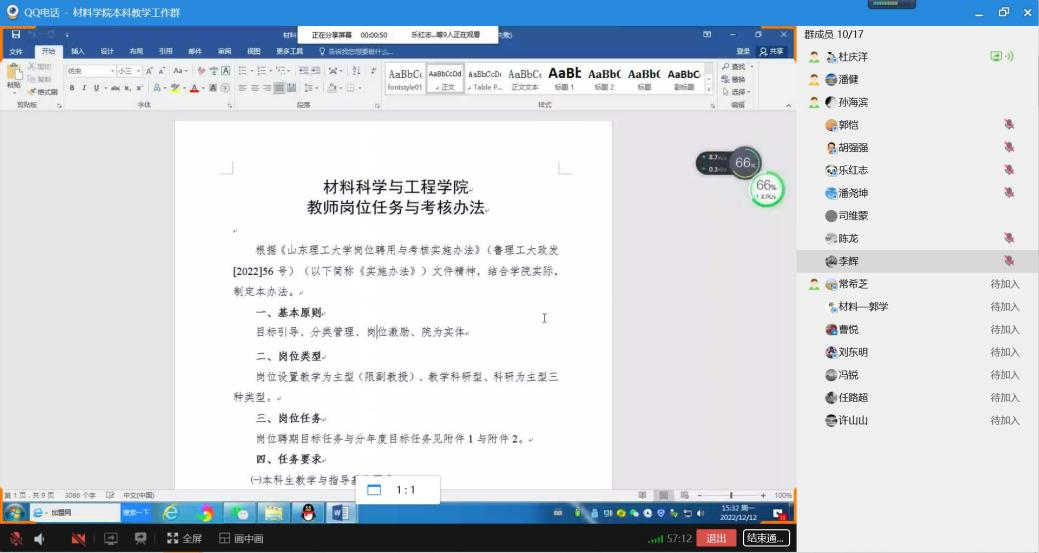The height and width of the screenshot is (553, 1039).
Task: Enter full screen with 全屏 button
Action: pos(184,539)
